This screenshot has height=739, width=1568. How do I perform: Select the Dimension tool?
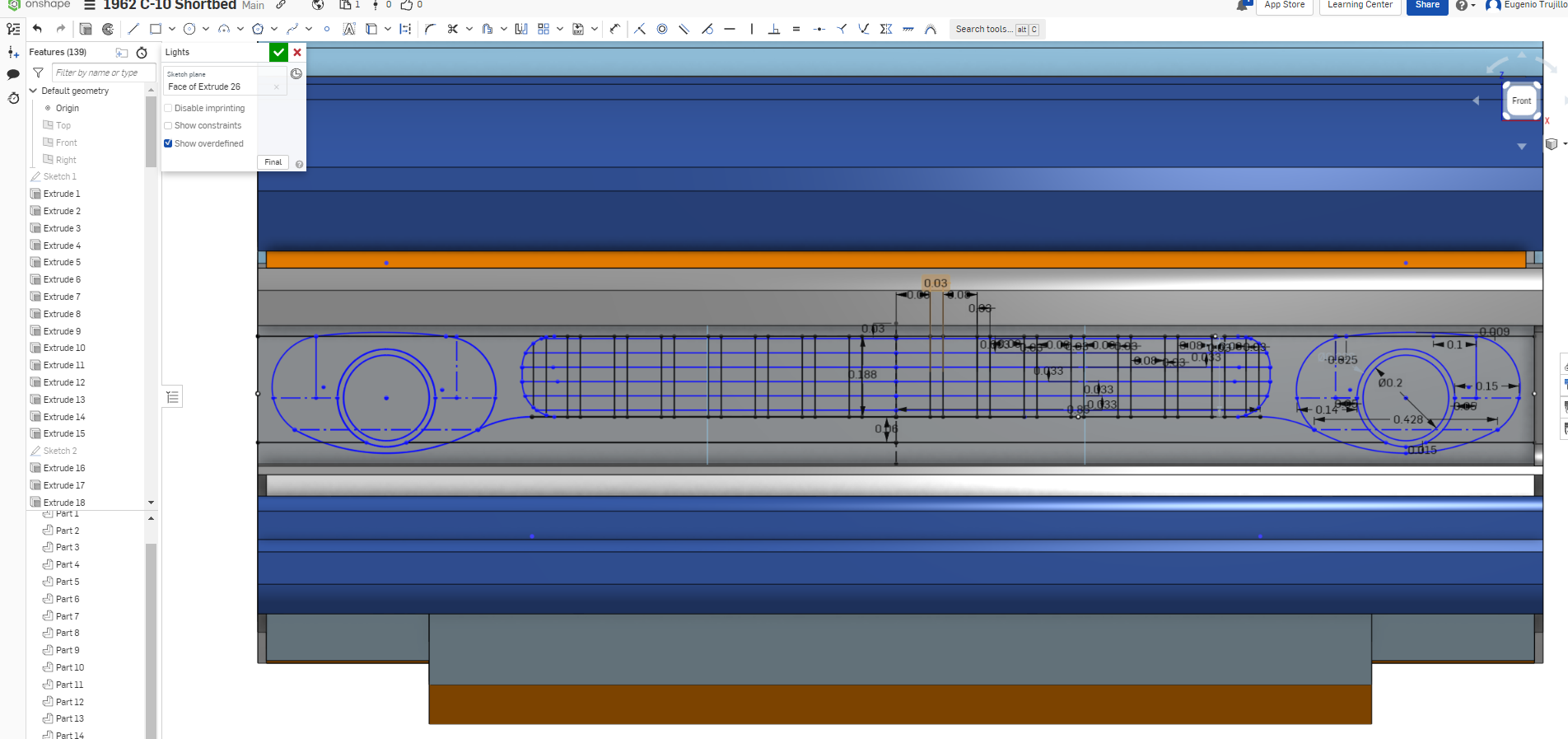[615, 29]
